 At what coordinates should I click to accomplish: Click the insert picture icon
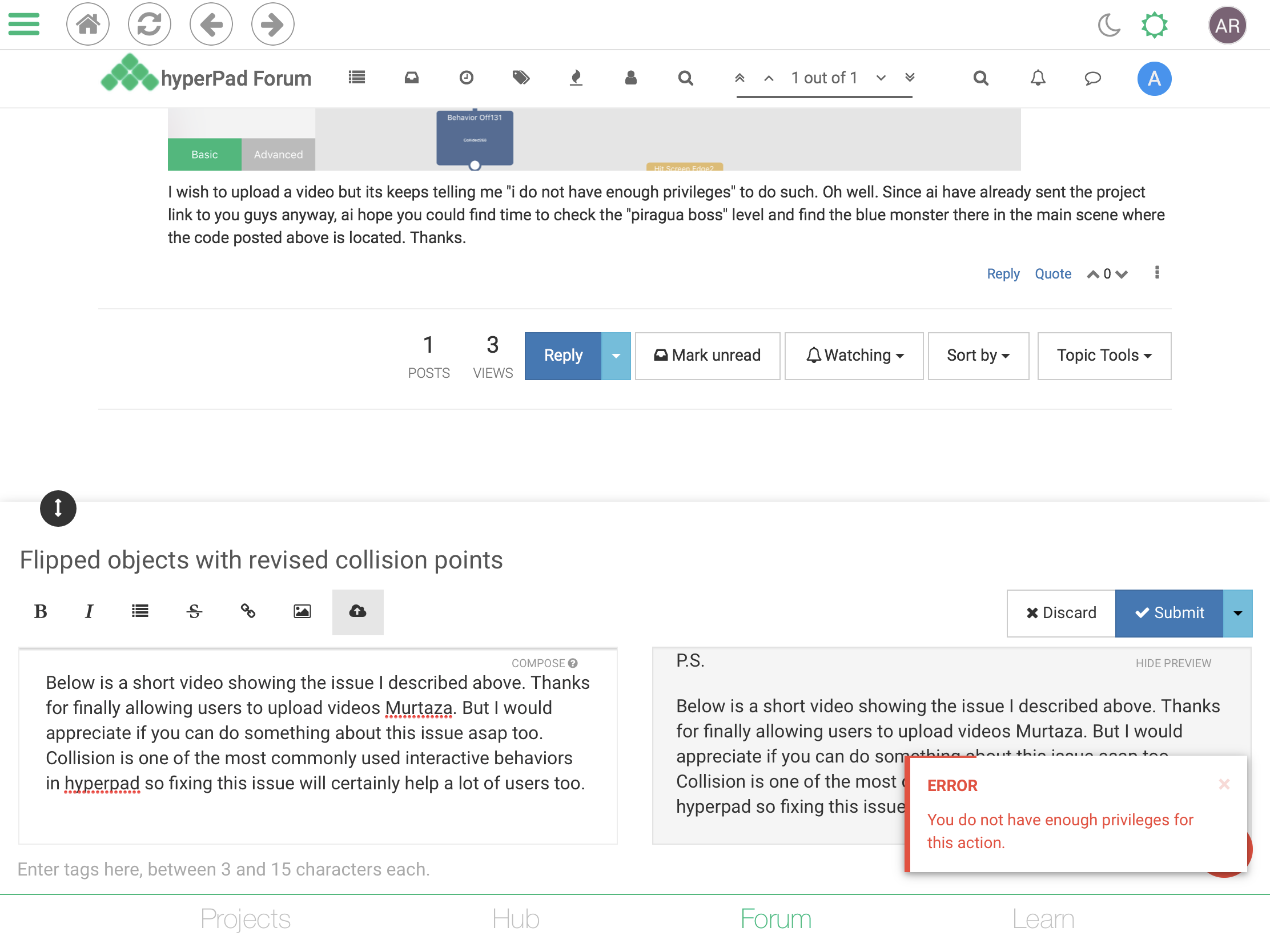[x=302, y=612]
